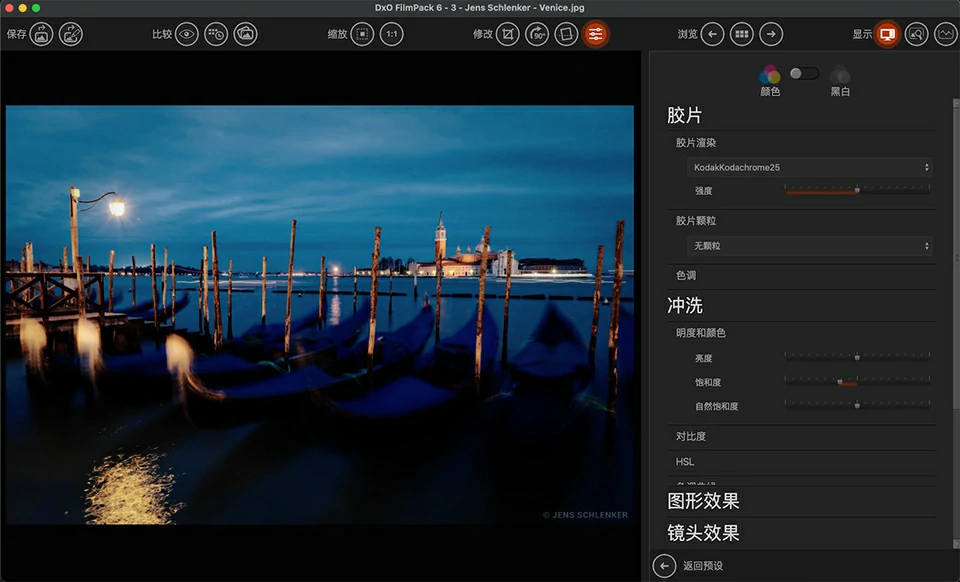Image resolution: width=960 pixels, height=582 pixels.
Task: Go to next image arrow
Action: tap(771, 34)
